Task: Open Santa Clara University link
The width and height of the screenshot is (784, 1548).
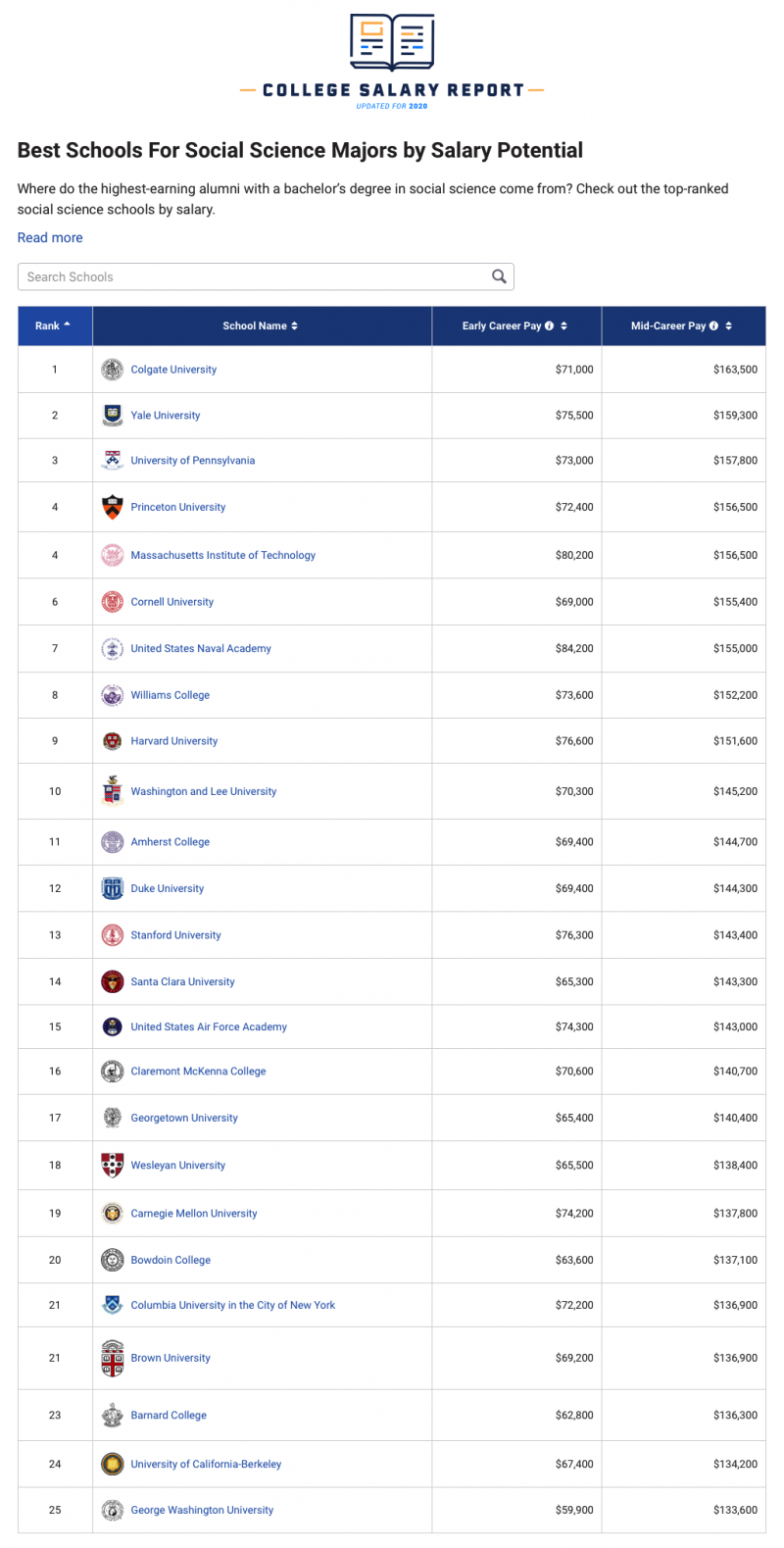Action: click(182, 981)
